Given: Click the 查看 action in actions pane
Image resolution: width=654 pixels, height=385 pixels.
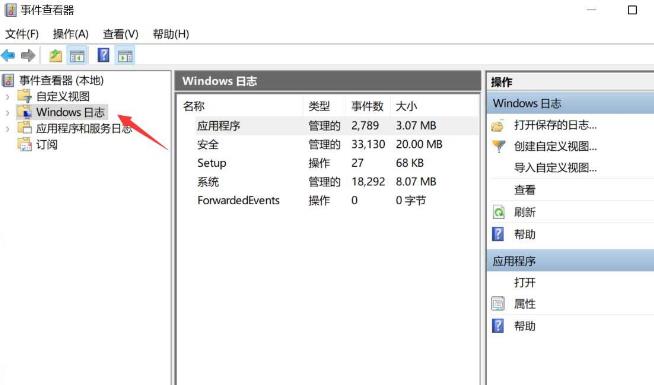Looking at the screenshot, I should pos(525,190).
